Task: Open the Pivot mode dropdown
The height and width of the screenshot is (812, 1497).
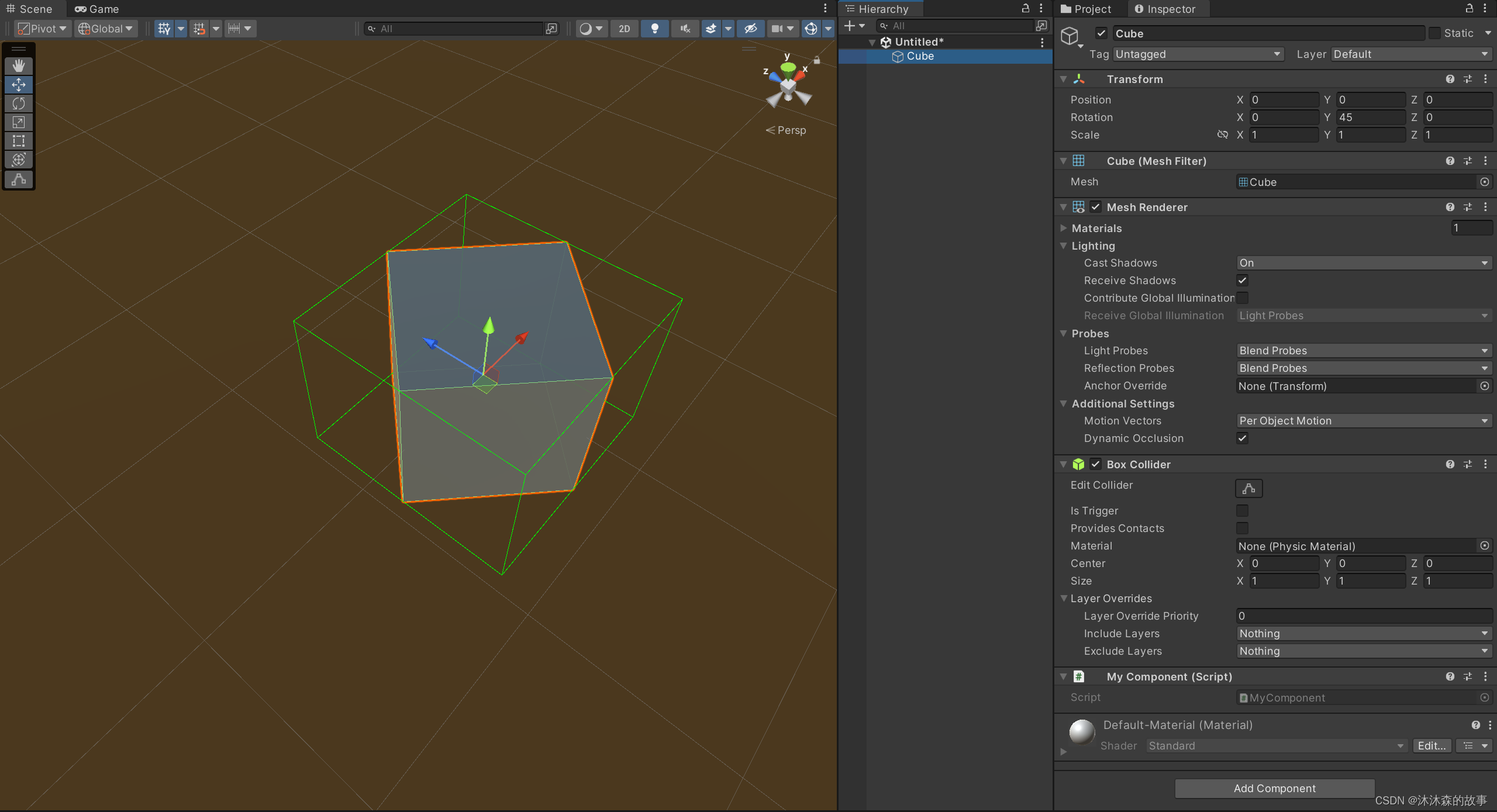Action: click(42, 29)
